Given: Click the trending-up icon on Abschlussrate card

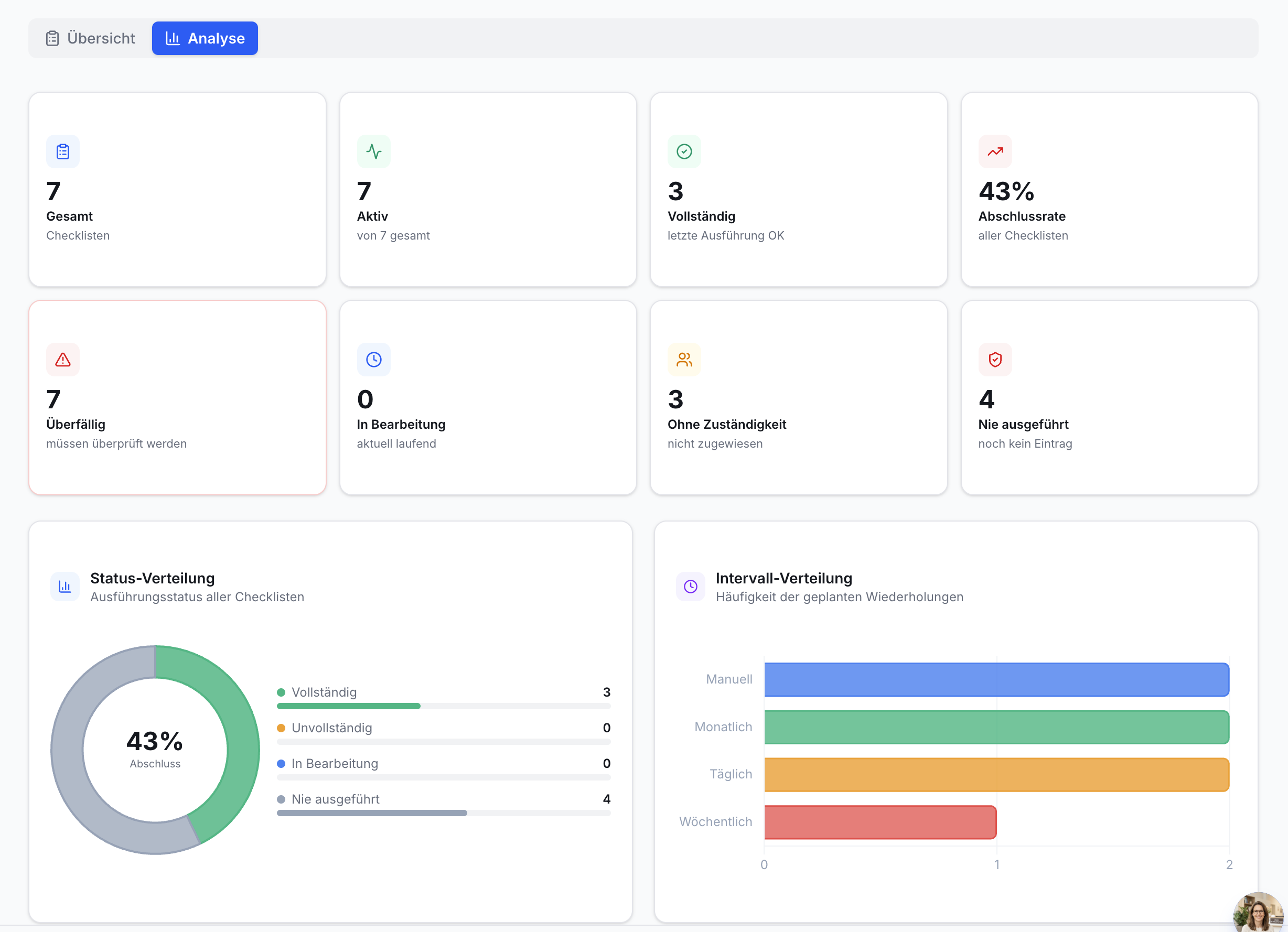Looking at the screenshot, I should tap(995, 151).
